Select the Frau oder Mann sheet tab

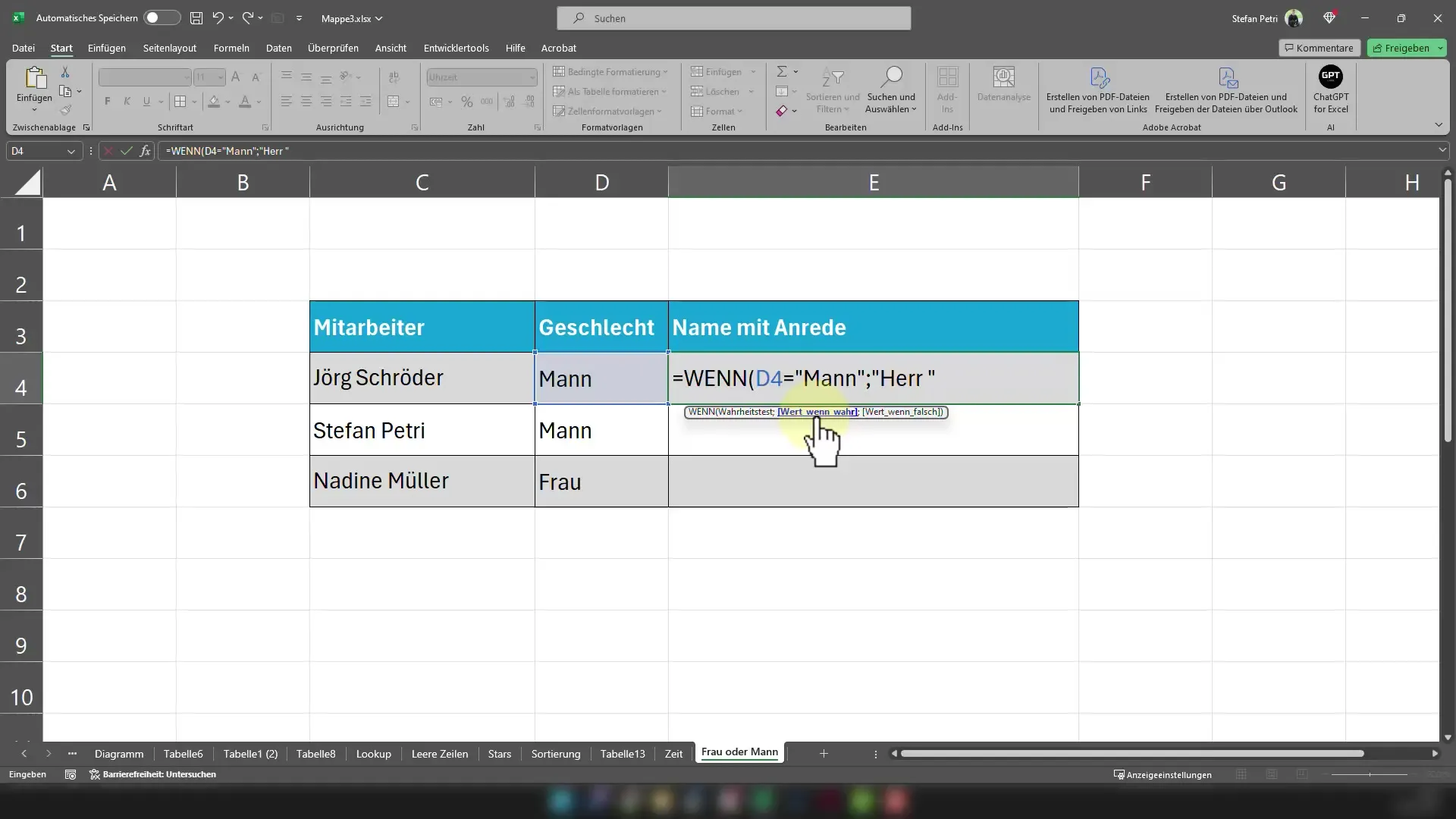(x=740, y=752)
